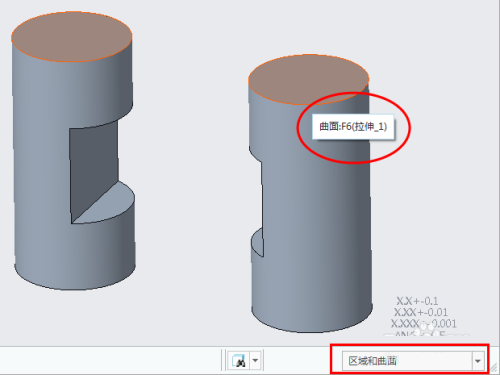Click the Find tool binoculars icon
Image resolution: width=500 pixels, height=375 pixels.
click(239, 360)
